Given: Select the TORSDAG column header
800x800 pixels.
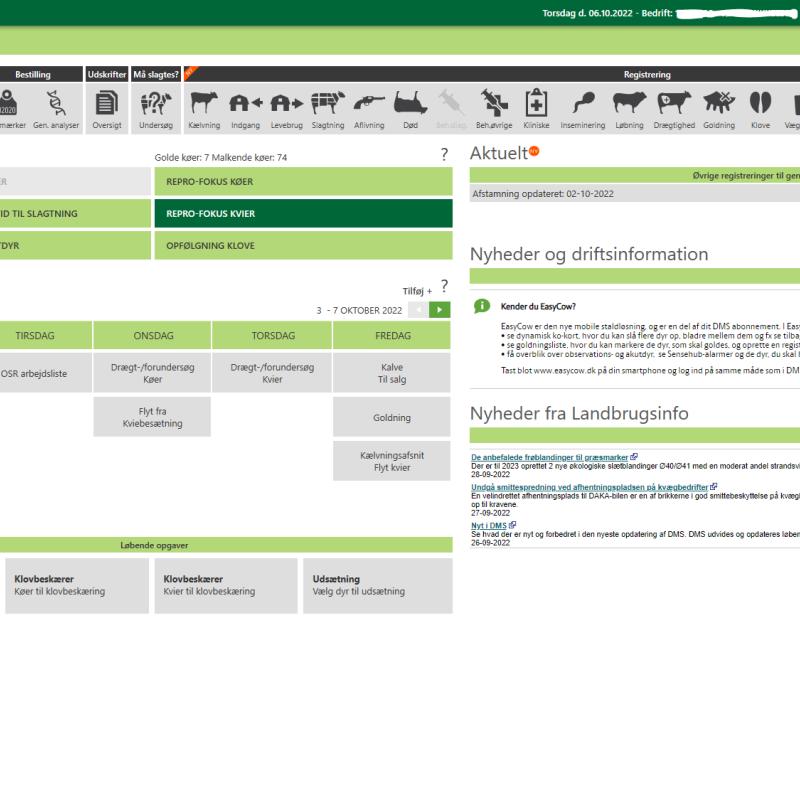Looking at the screenshot, I should (272, 335).
